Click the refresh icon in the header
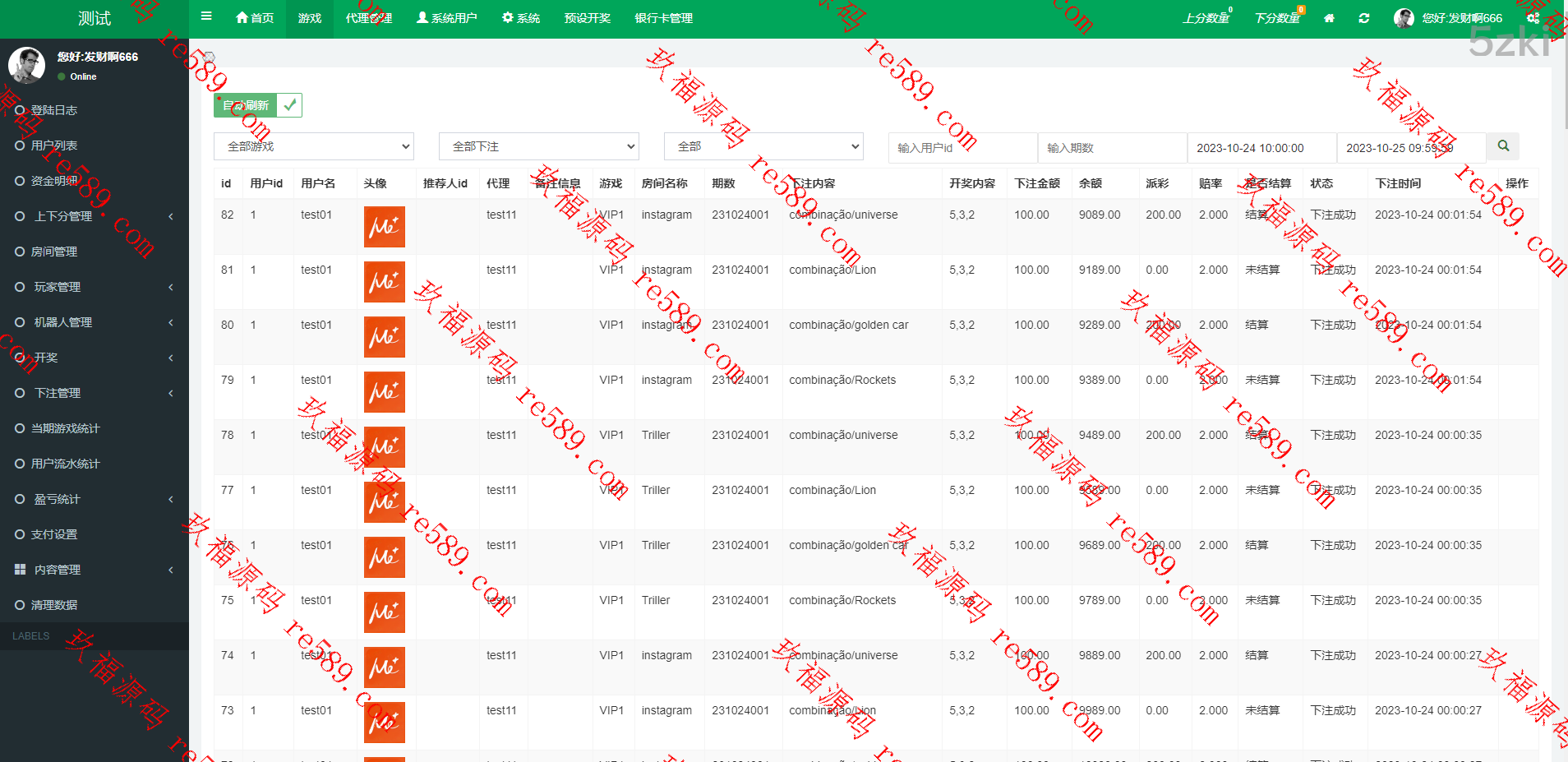1568x762 pixels. pyautogui.click(x=1364, y=18)
